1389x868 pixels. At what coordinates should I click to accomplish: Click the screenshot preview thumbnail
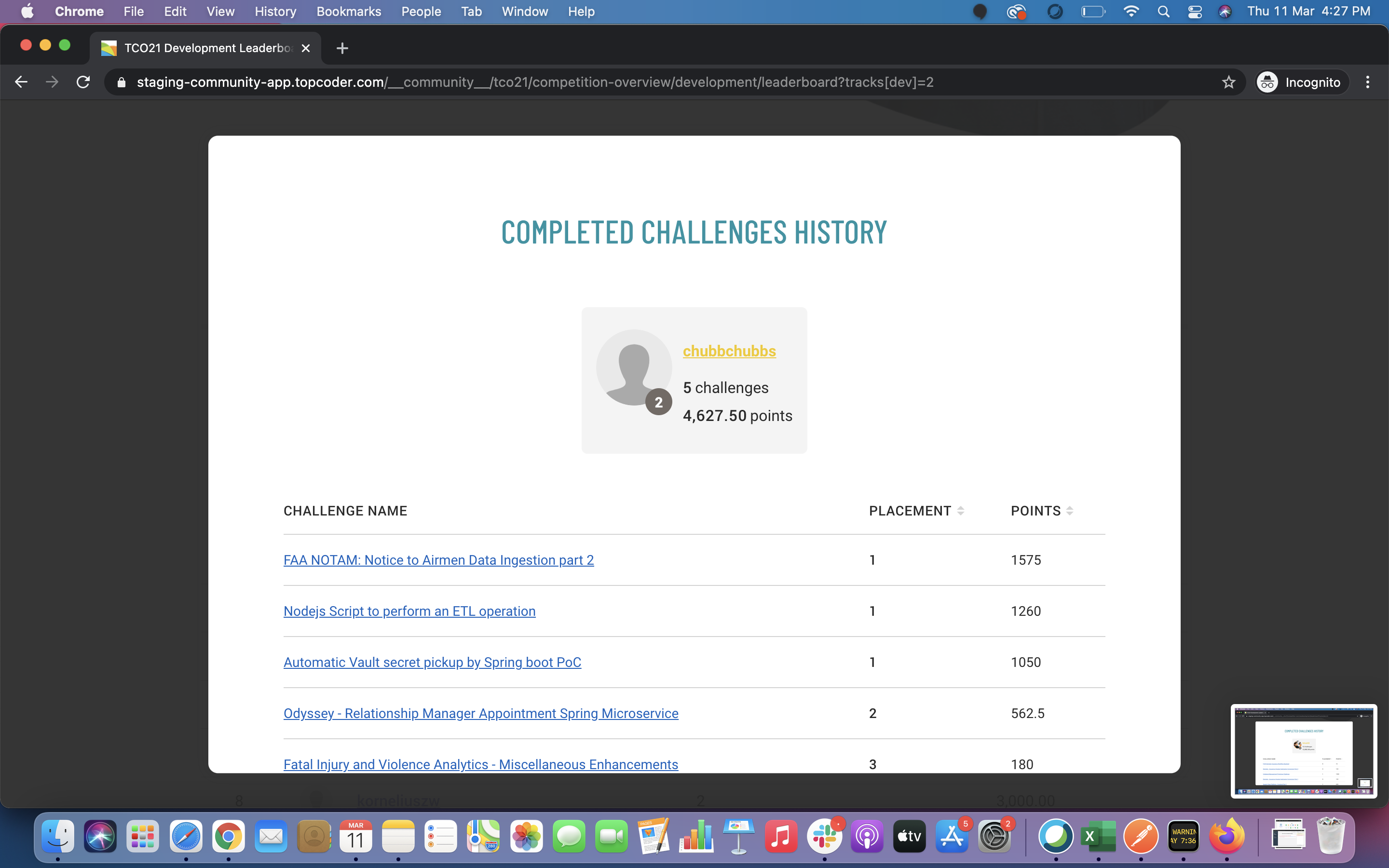1304,751
